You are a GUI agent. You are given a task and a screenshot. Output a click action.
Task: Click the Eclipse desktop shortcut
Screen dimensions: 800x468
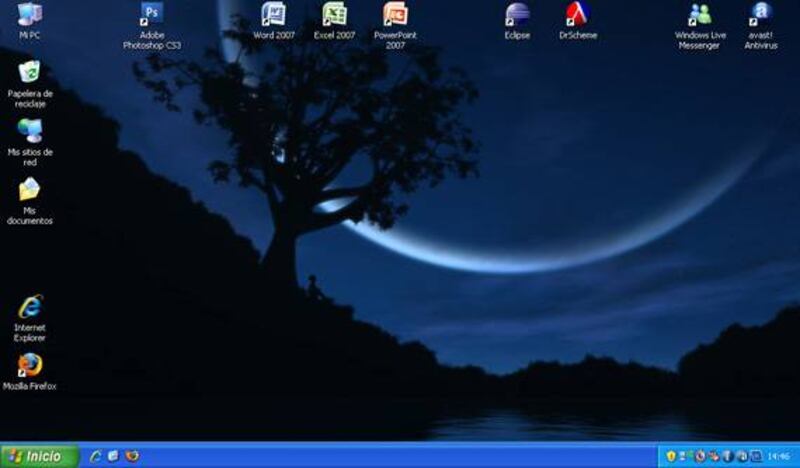(x=517, y=15)
